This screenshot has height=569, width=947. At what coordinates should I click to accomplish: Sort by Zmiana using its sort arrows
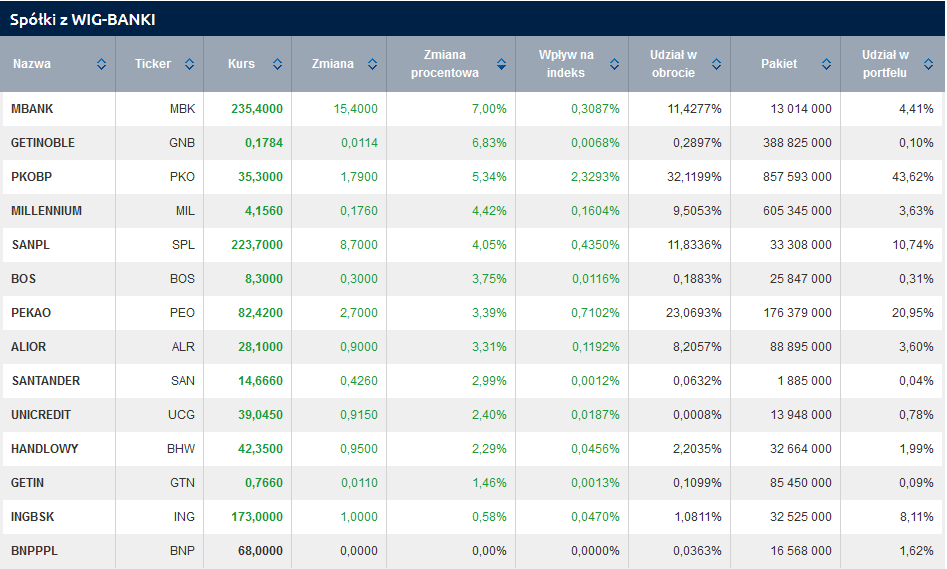pos(373,64)
